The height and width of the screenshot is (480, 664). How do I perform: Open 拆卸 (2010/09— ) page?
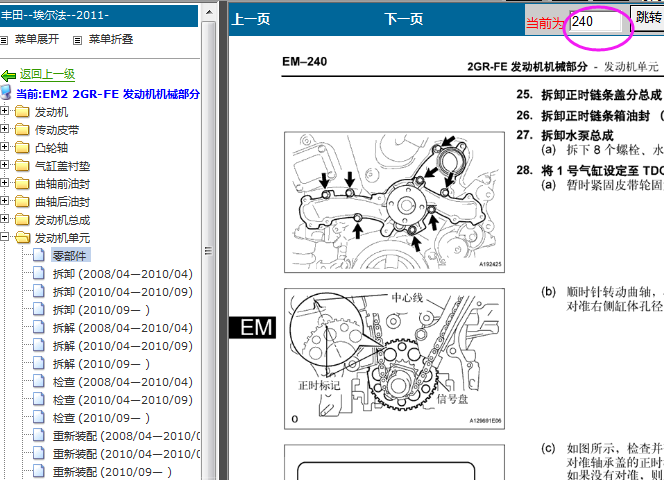coord(101,310)
